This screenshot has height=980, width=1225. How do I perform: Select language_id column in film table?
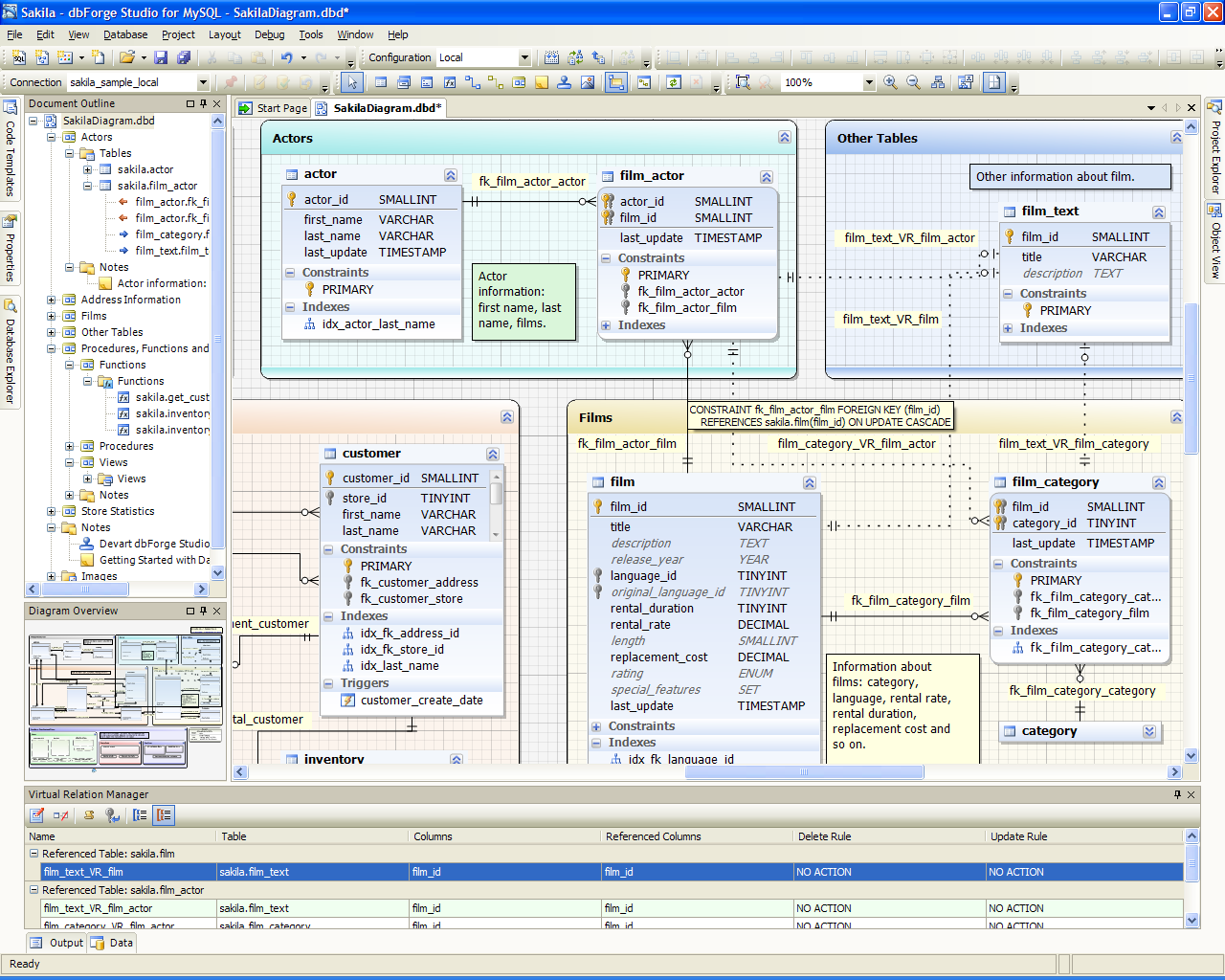704,576
